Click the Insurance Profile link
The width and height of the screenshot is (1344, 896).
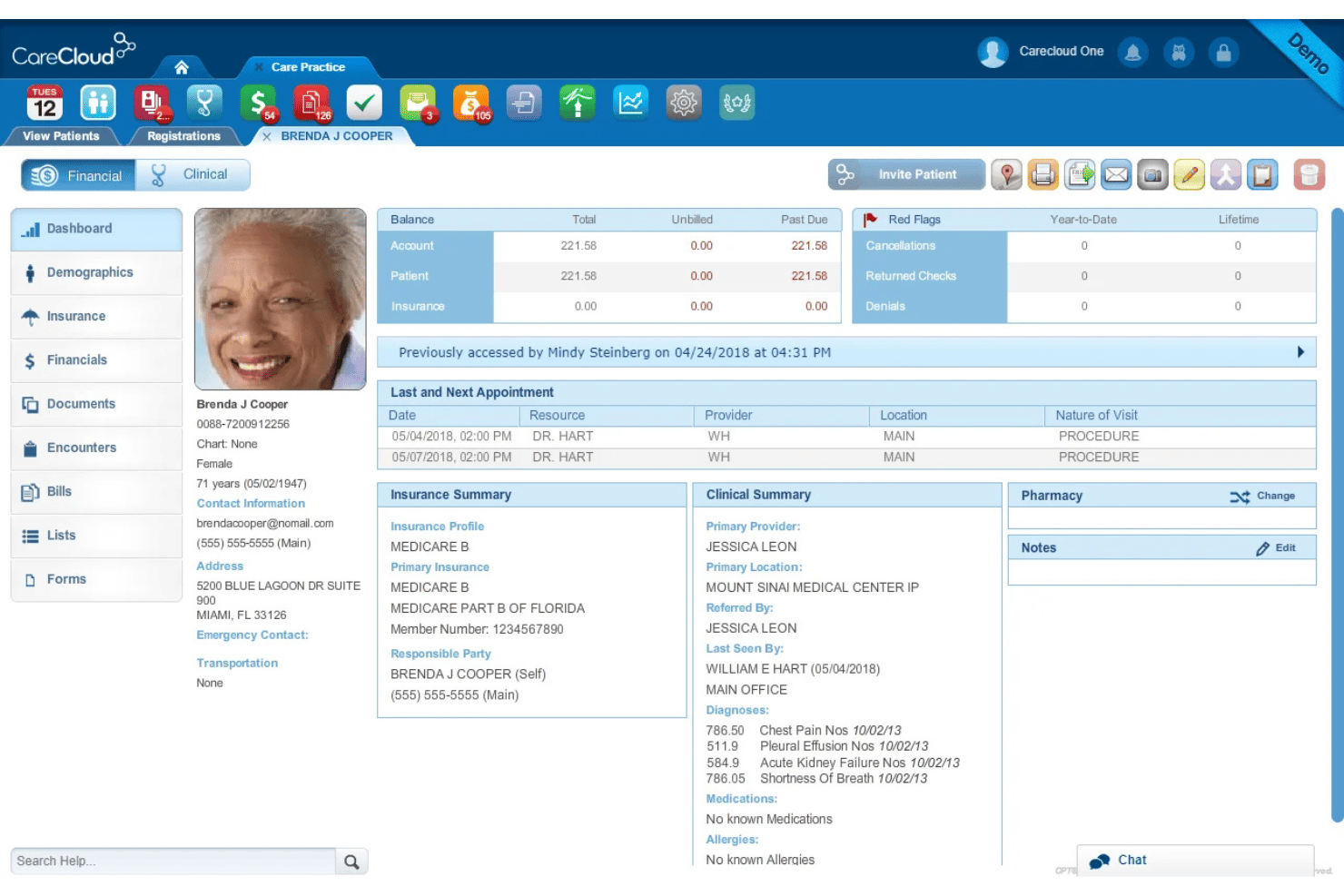(x=437, y=527)
